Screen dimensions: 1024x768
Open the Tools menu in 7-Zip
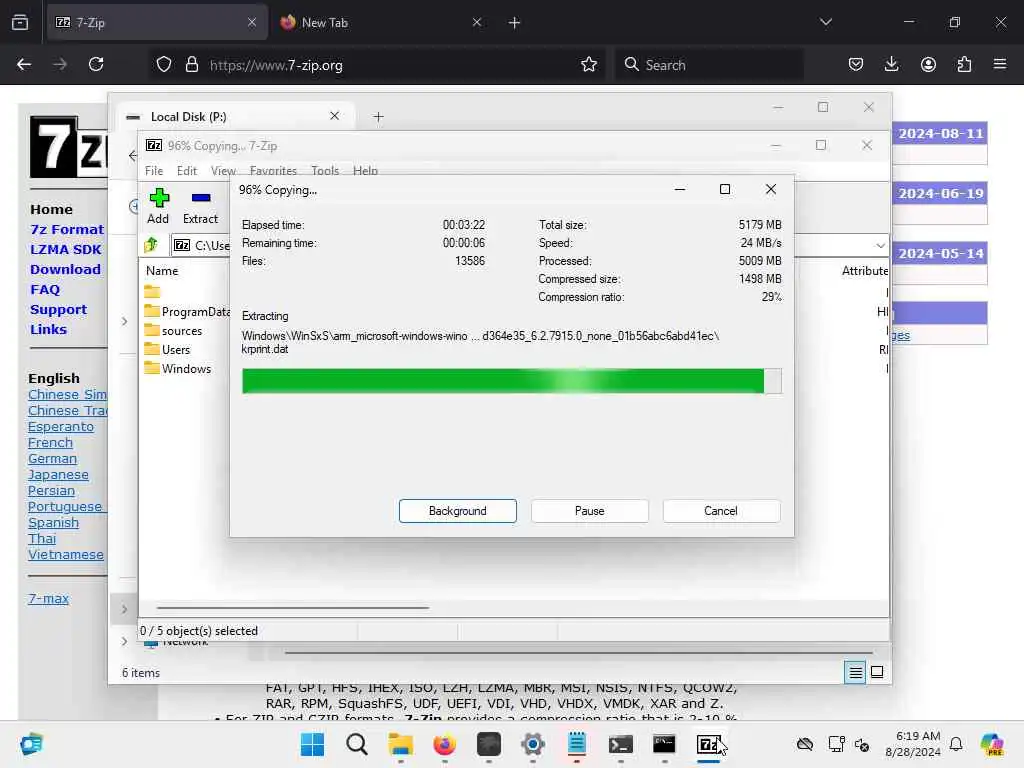coord(325,170)
